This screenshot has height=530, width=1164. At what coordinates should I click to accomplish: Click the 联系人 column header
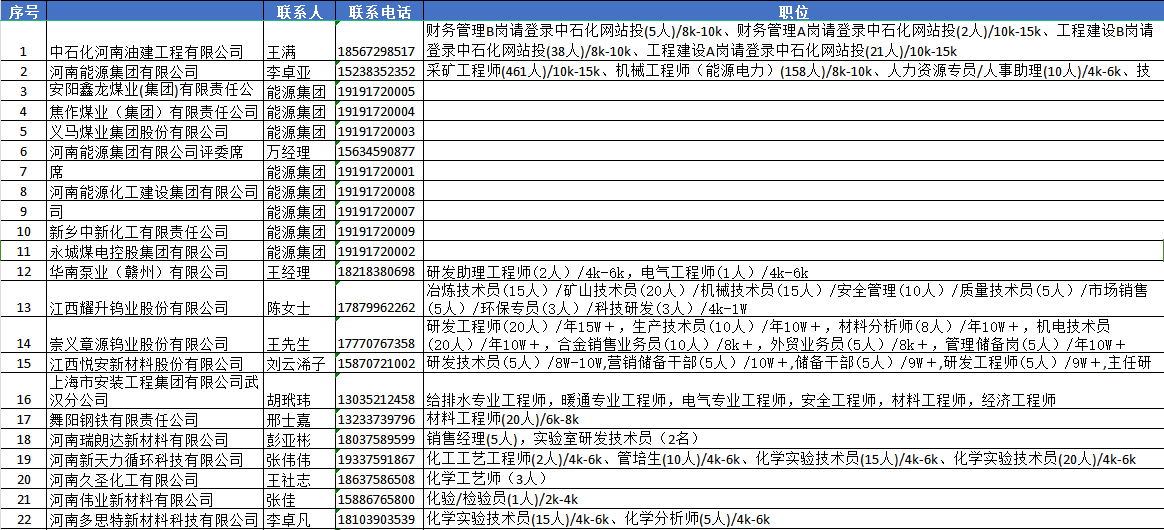(298, 11)
